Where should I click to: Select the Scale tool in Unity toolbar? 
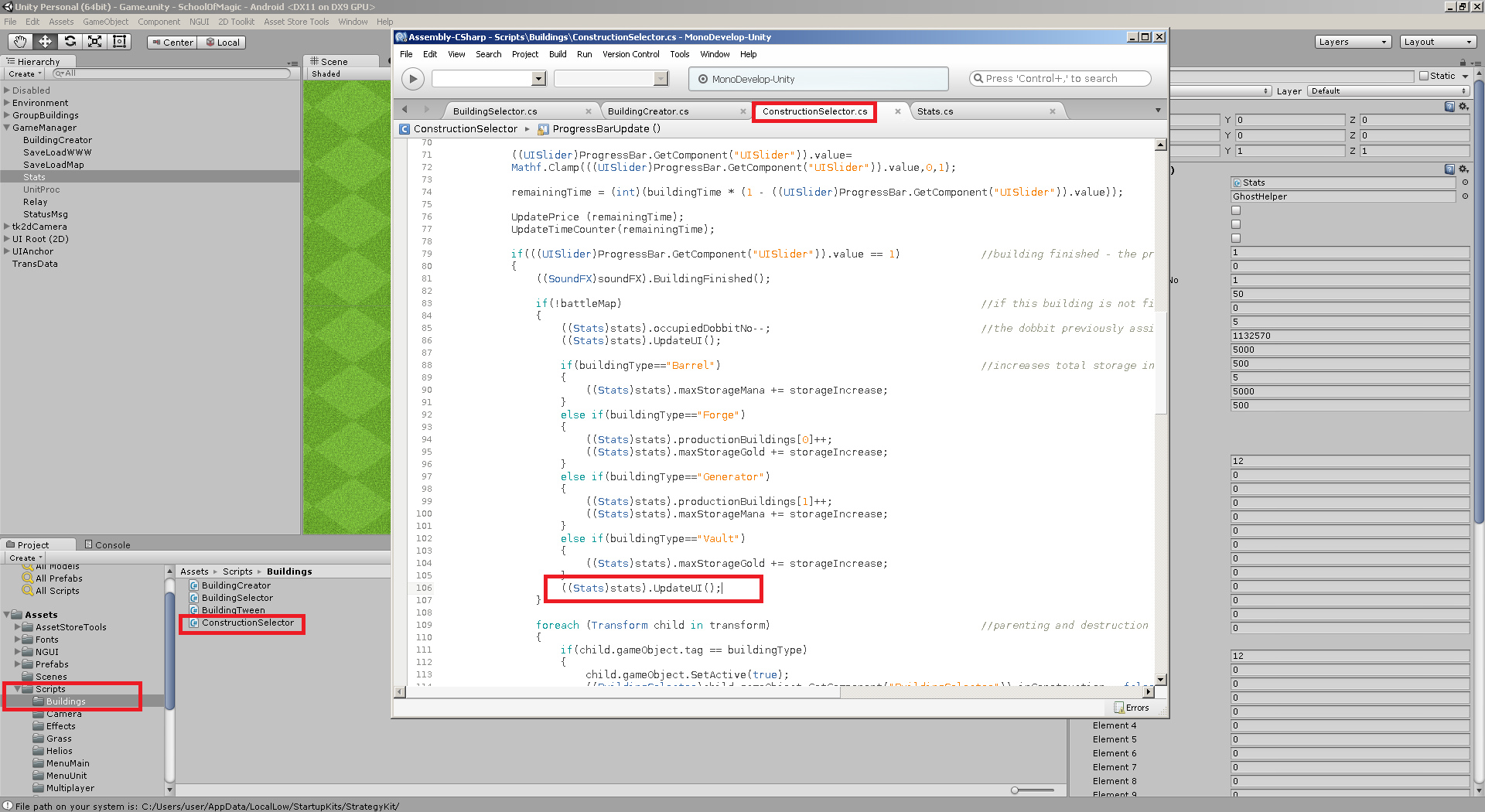coord(94,42)
